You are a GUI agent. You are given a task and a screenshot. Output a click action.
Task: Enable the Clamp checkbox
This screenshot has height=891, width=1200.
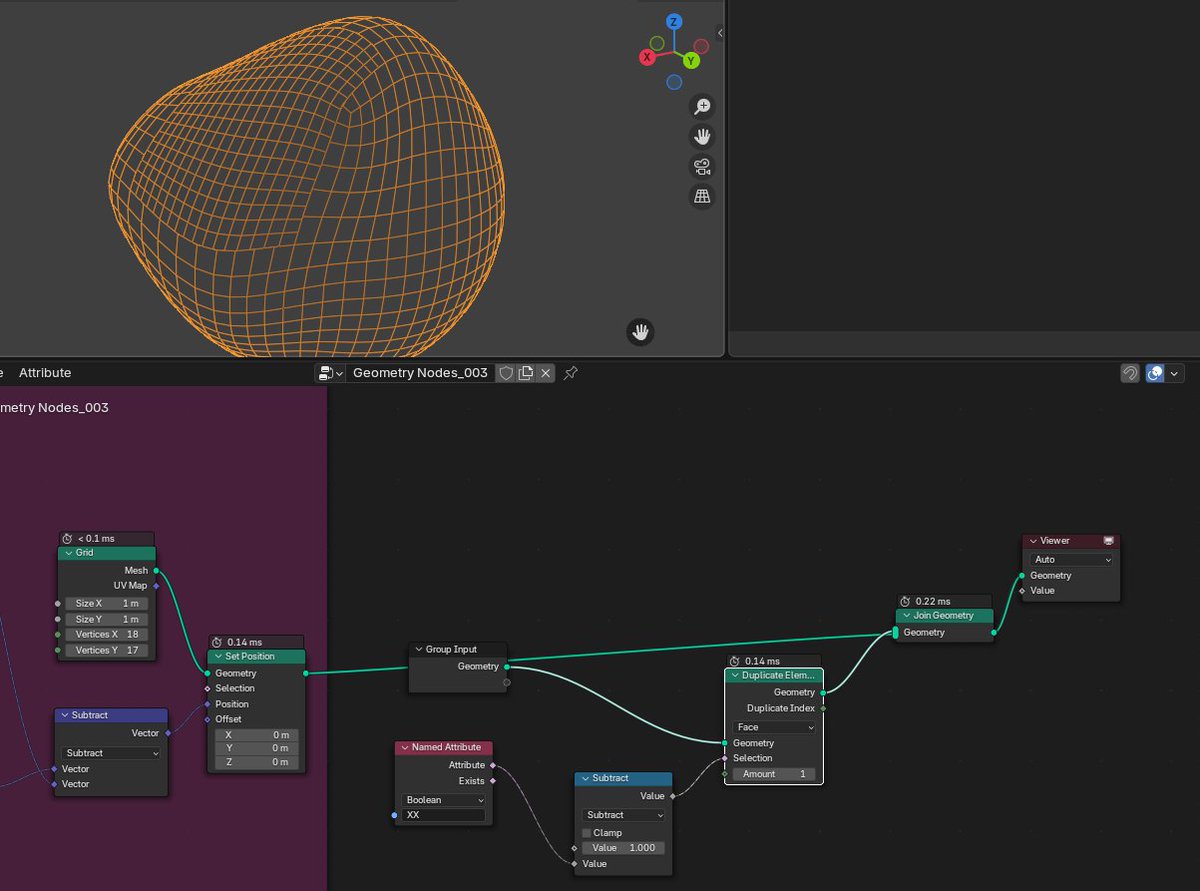coord(586,833)
